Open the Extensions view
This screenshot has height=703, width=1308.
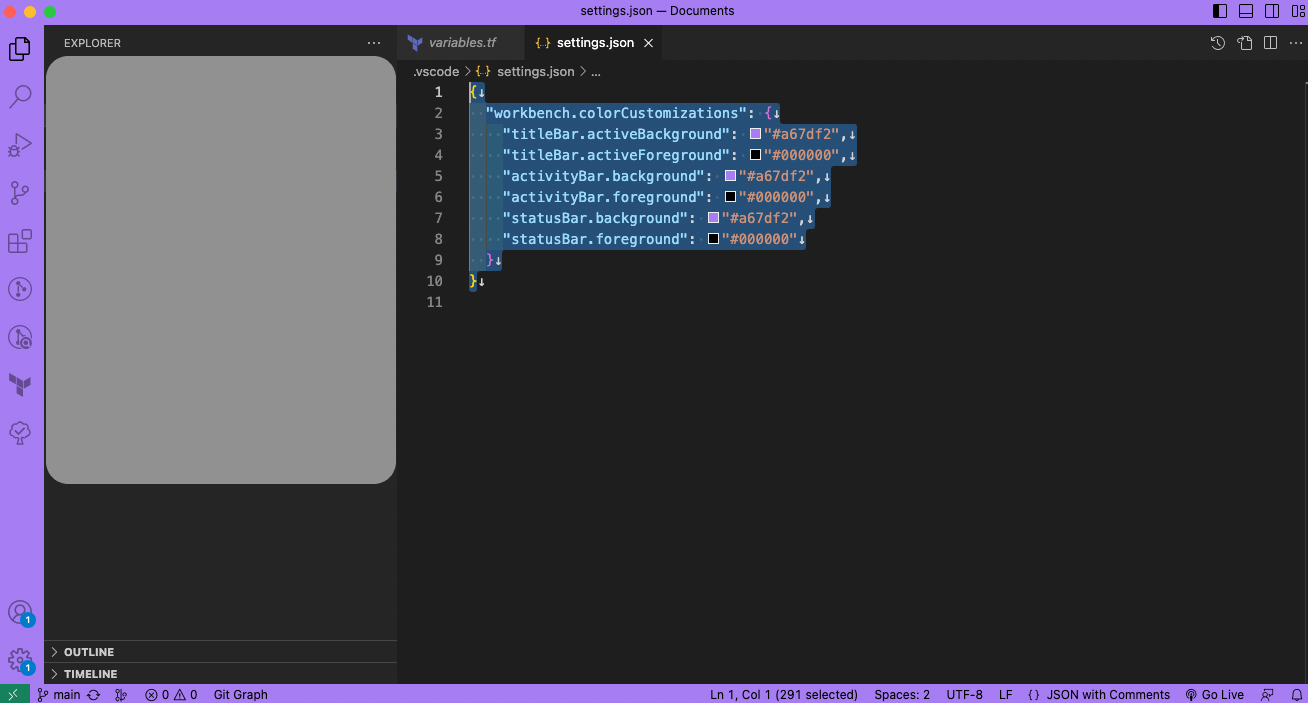(20, 241)
